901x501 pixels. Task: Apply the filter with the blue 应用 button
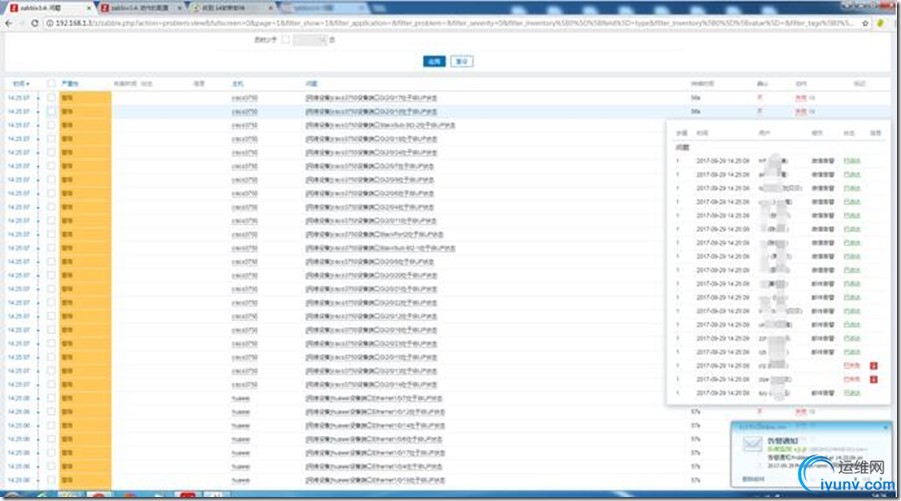click(x=434, y=61)
